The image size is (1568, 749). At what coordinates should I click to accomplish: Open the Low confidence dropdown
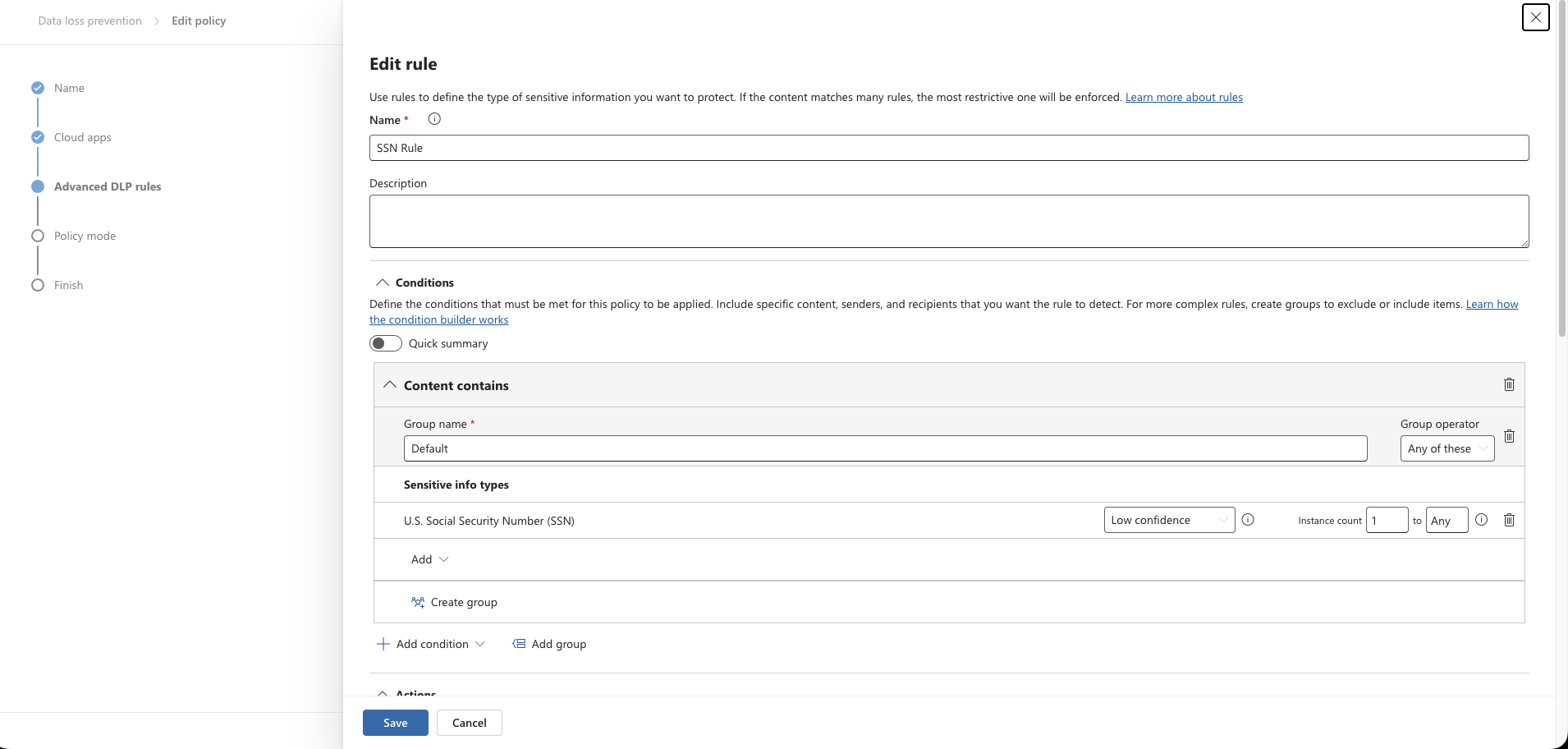click(x=1169, y=520)
